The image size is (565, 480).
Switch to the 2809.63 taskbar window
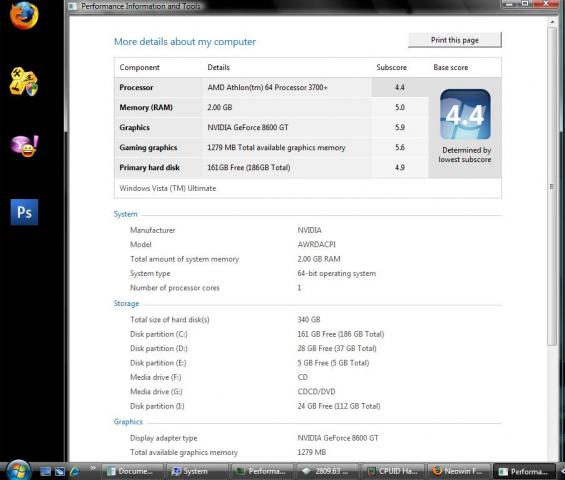(327, 471)
